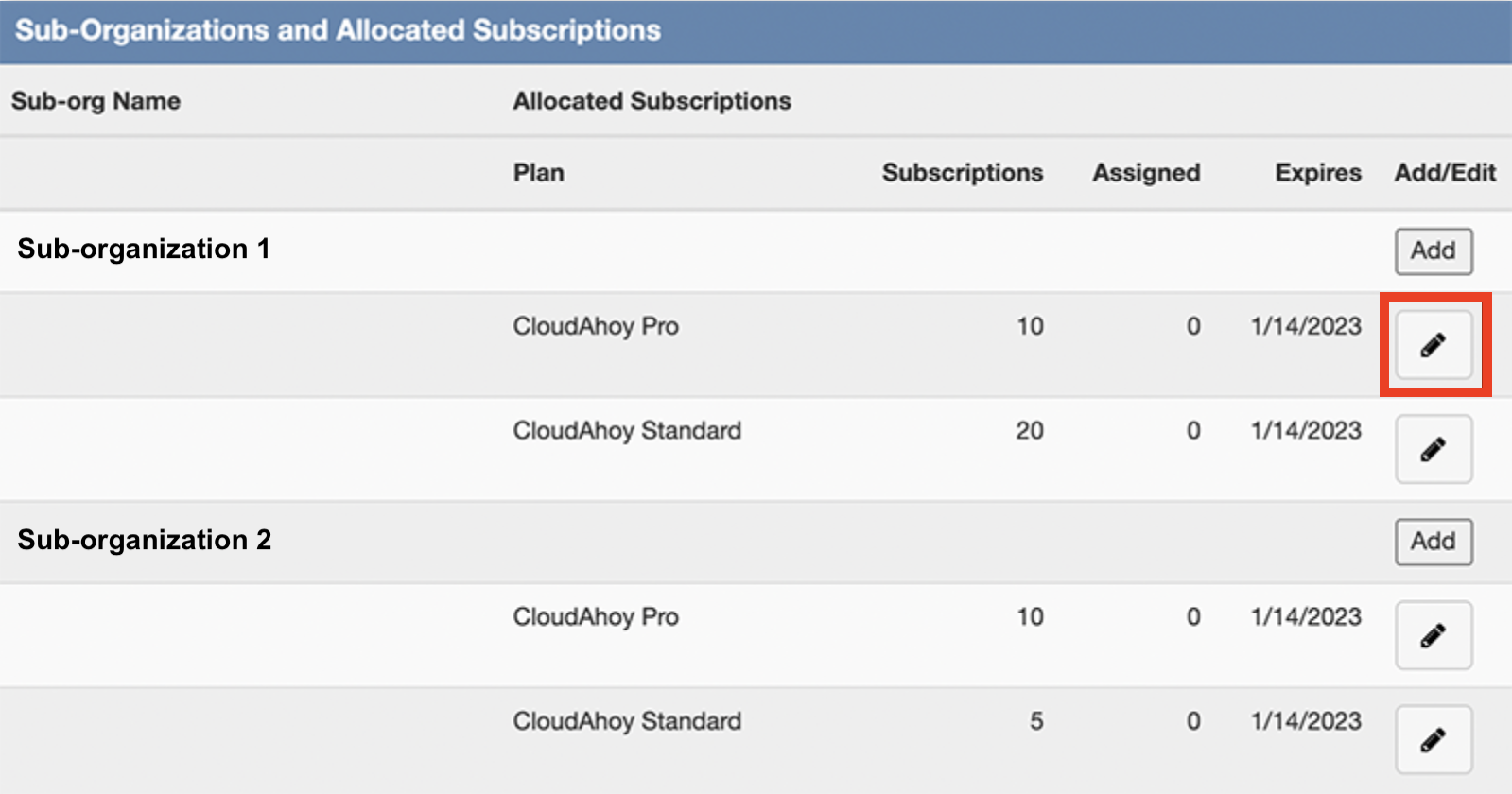The width and height of the screenshot is (1512, 794).
Task: Click the Subscriptions column header
Action: point(963,173)
